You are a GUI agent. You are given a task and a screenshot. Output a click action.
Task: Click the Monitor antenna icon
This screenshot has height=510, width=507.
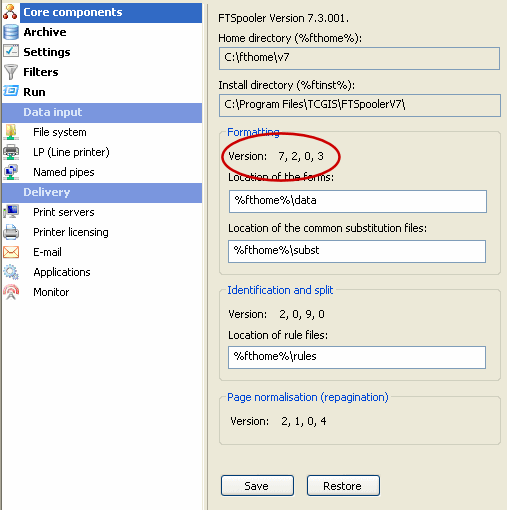click(11, 292)
